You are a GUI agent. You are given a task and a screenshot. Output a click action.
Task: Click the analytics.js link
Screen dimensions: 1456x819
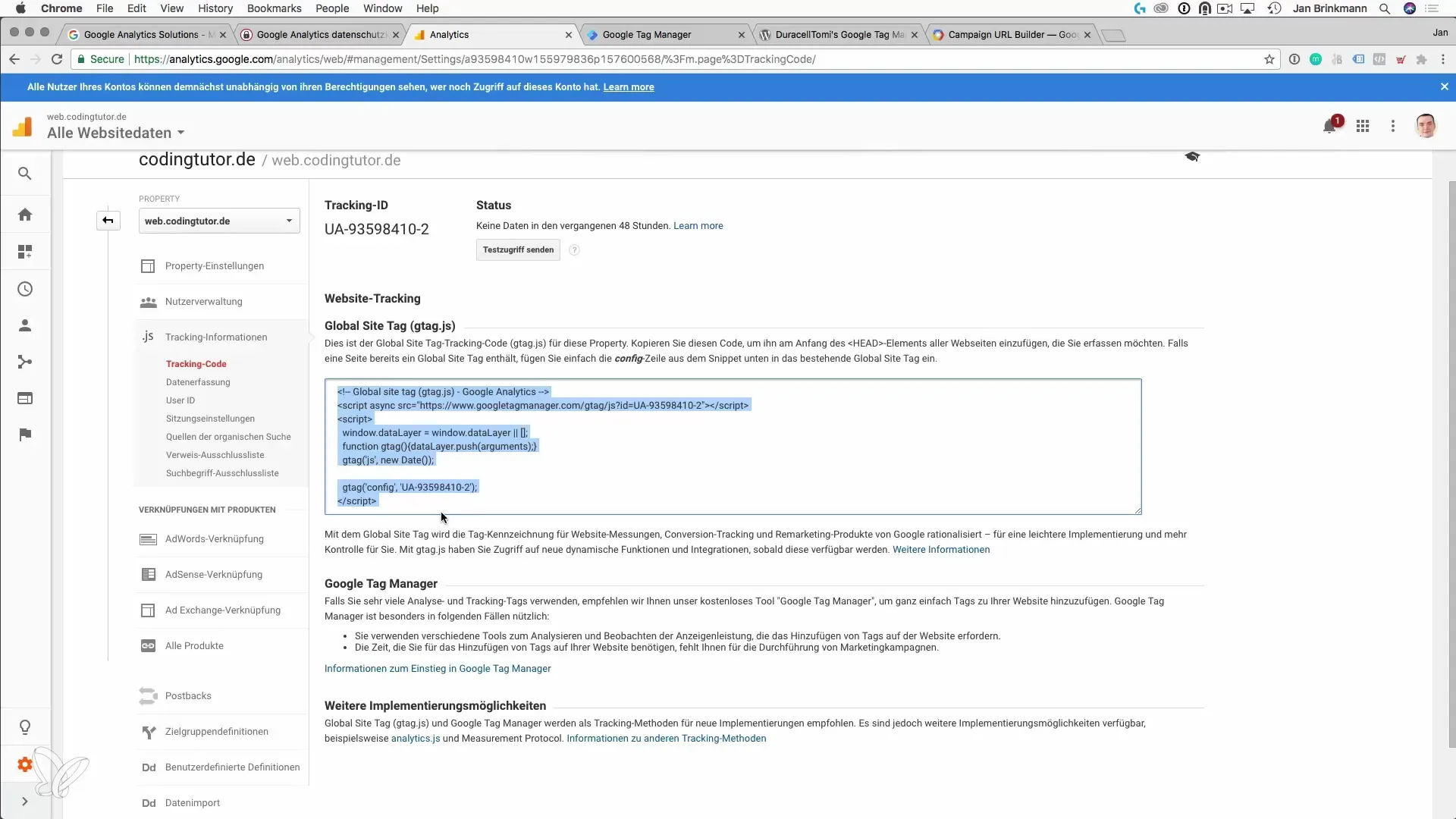pyautogui.click(x=416, y=739)
